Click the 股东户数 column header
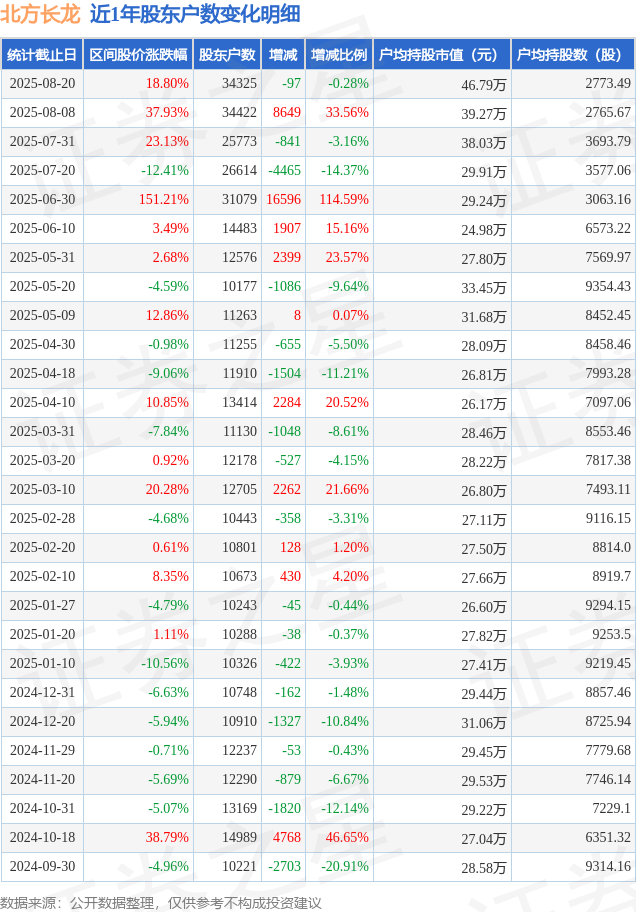636x912 pixels. coord(227,55)
